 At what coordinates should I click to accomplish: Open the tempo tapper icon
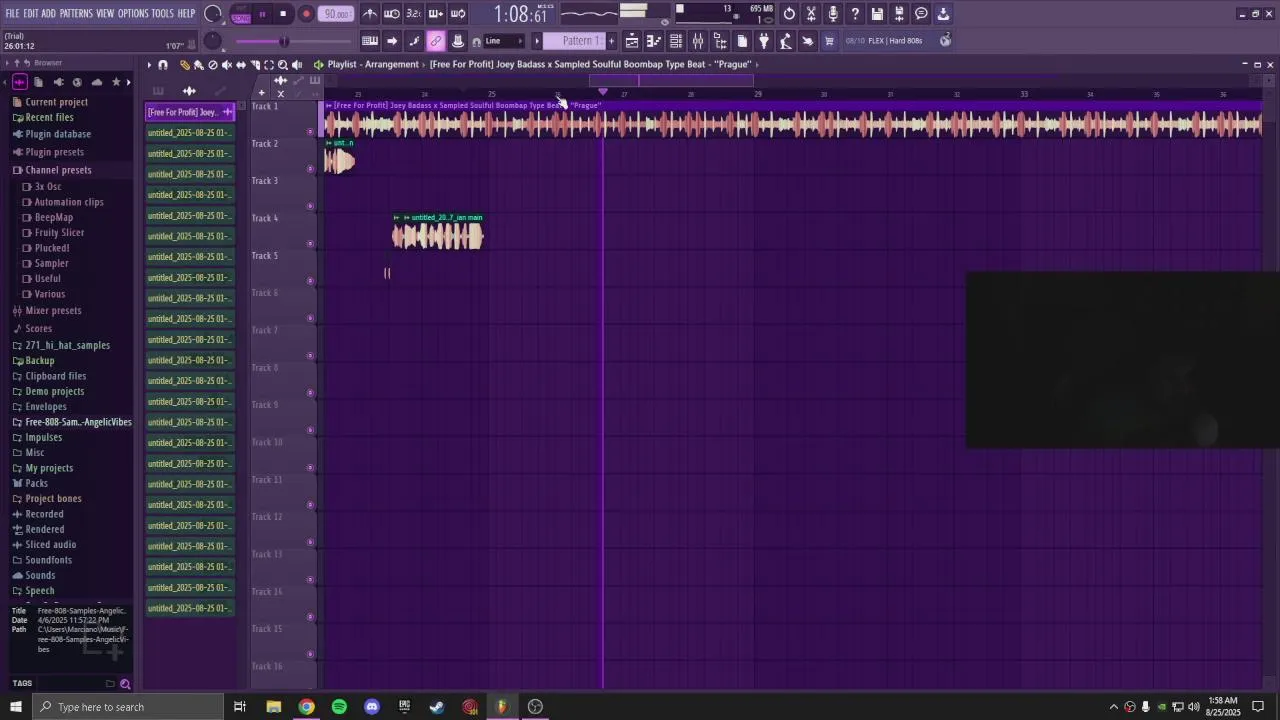(x=786, y=41)
